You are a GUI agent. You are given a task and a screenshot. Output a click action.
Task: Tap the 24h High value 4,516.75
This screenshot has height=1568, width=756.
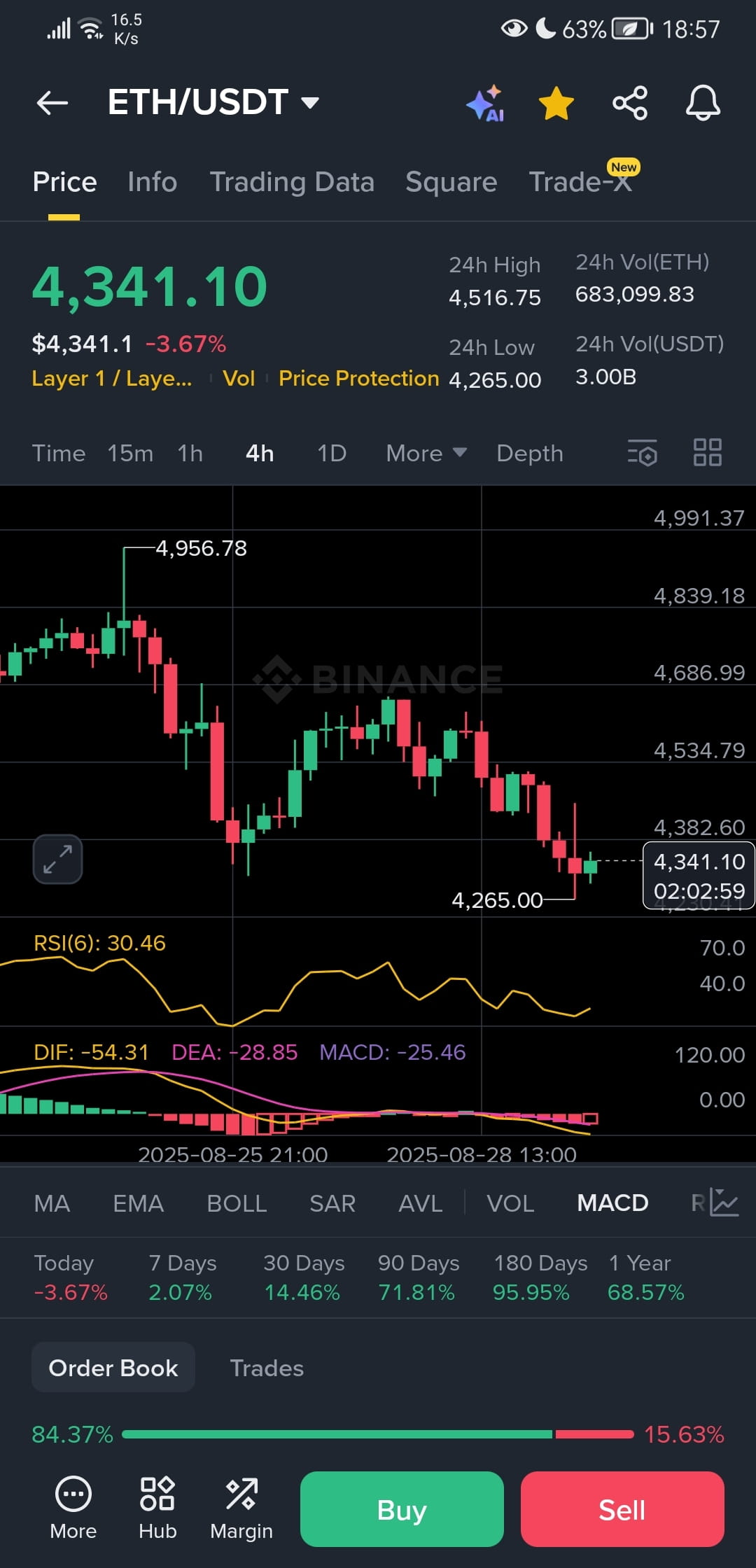coord(495,298)
